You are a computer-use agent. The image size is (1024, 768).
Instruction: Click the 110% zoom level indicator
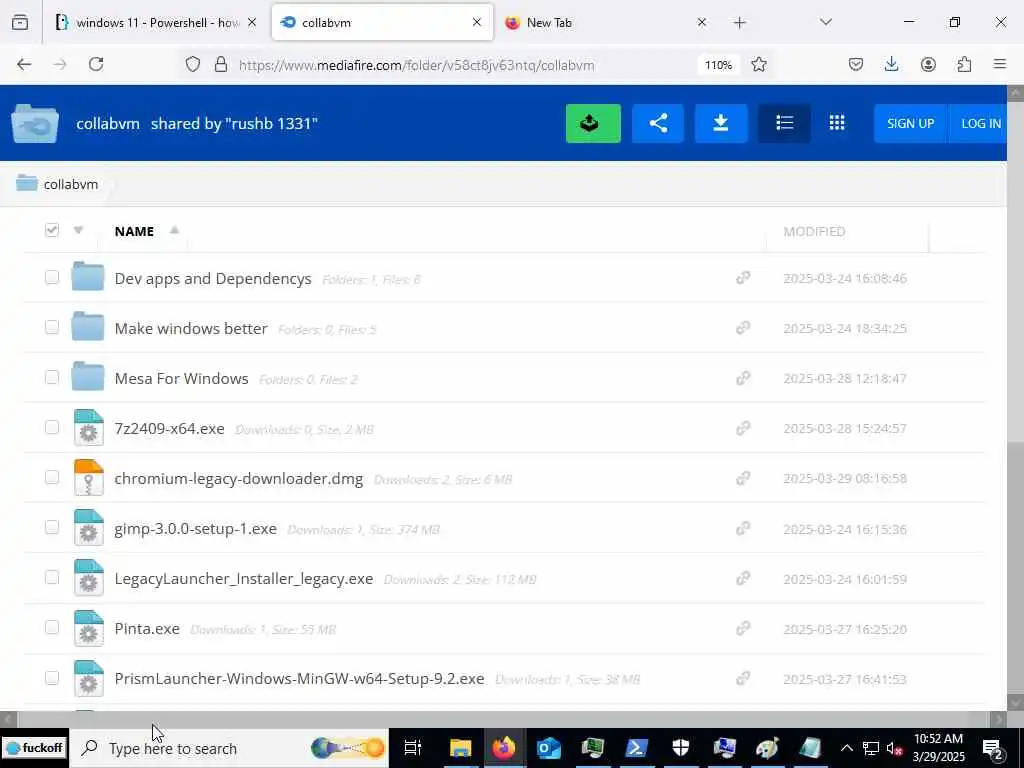point(718,65)
